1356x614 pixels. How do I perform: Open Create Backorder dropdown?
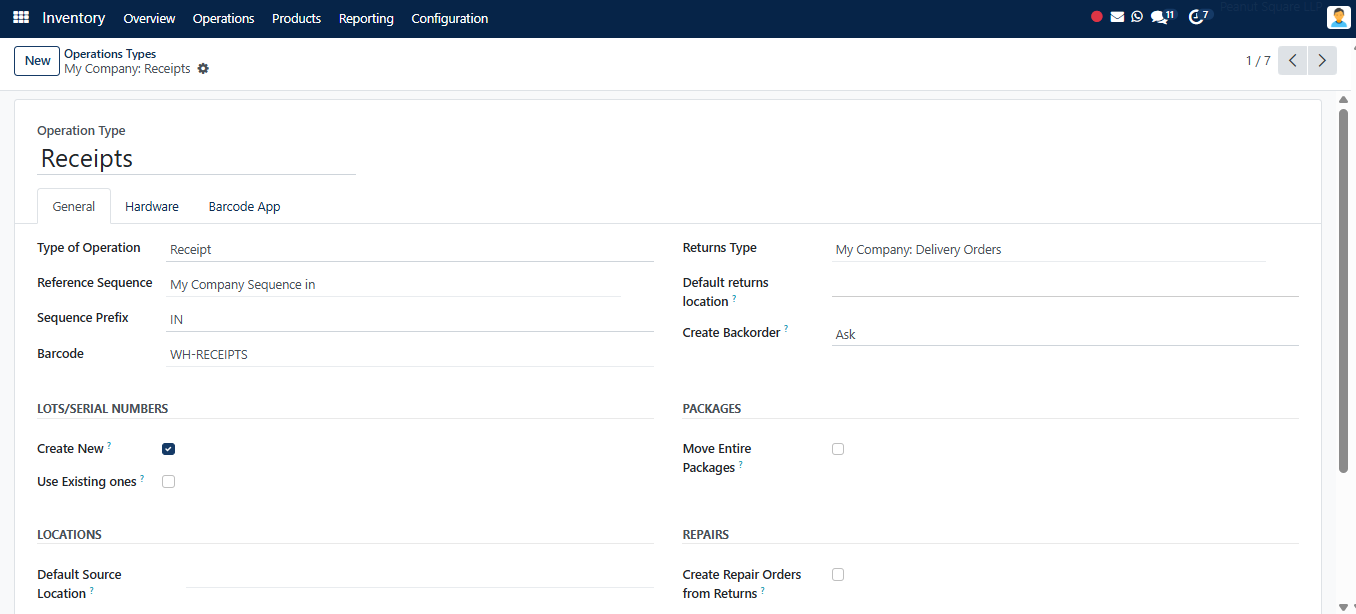coord(1065,335)
